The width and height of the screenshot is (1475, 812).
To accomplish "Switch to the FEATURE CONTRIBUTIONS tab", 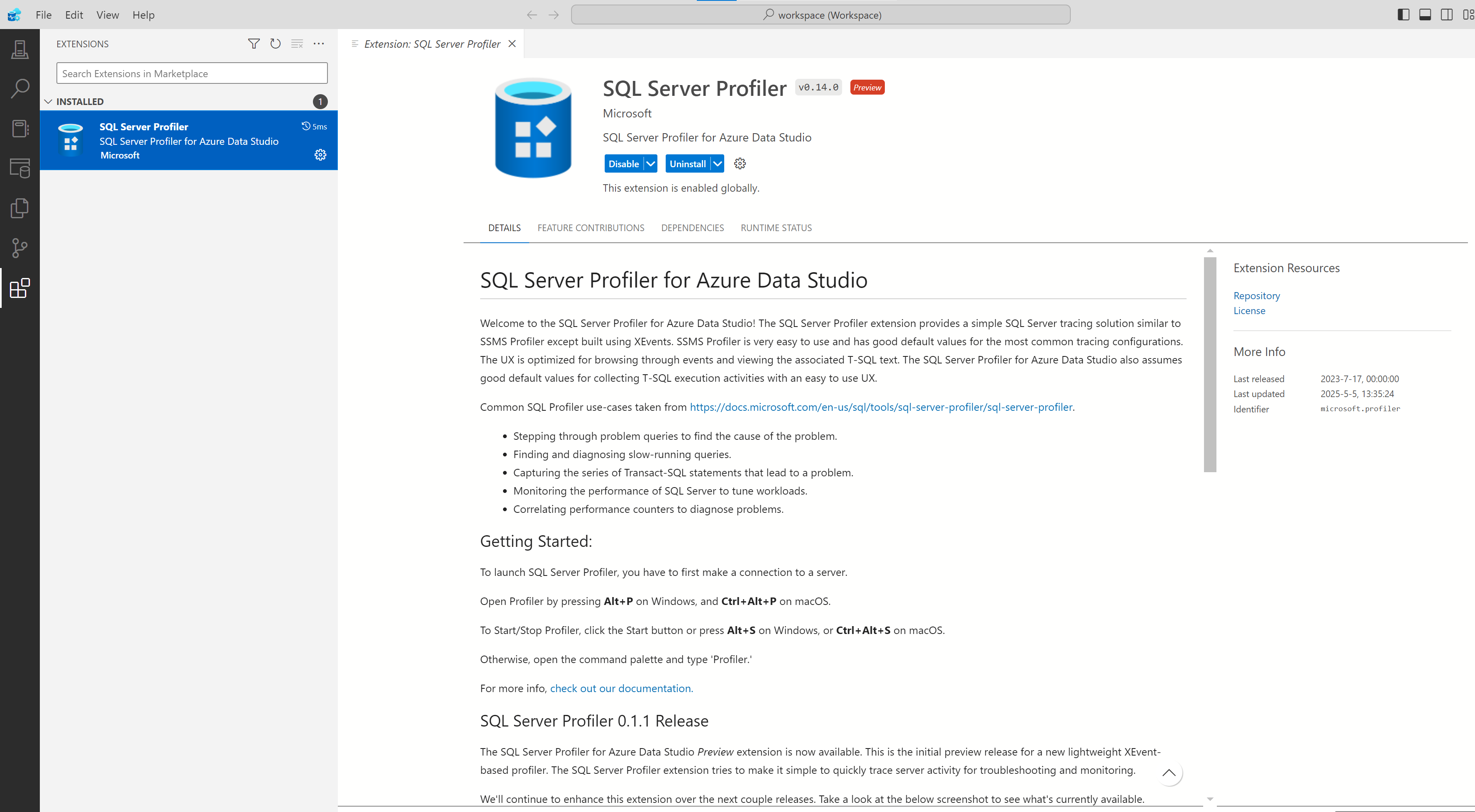I will click(591, 228).
